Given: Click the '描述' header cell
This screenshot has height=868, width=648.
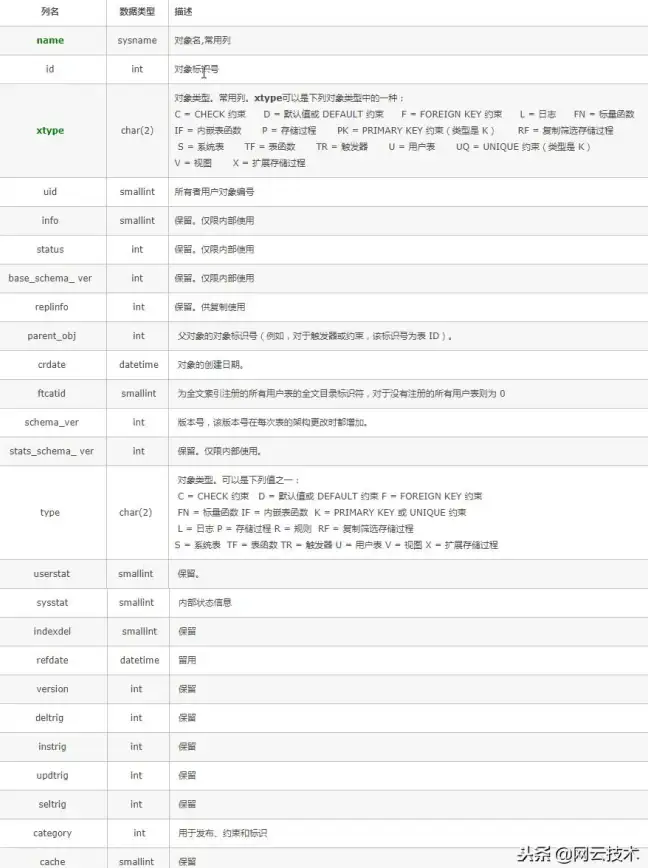Looking at the screenshot, I should click(183, 12).
